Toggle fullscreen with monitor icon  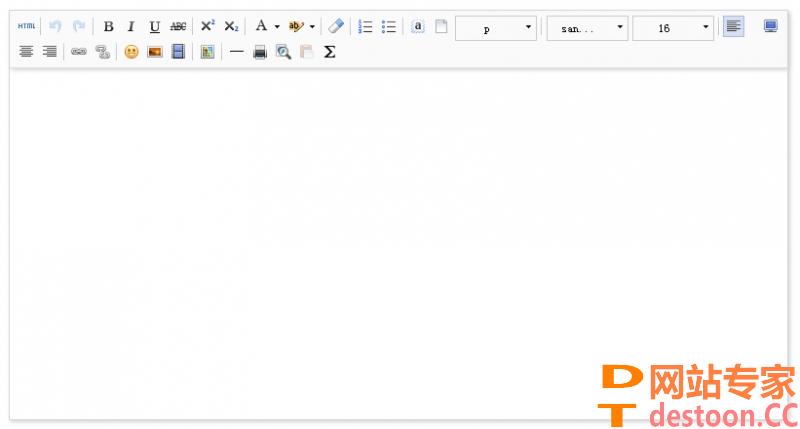tap(770, 27)
